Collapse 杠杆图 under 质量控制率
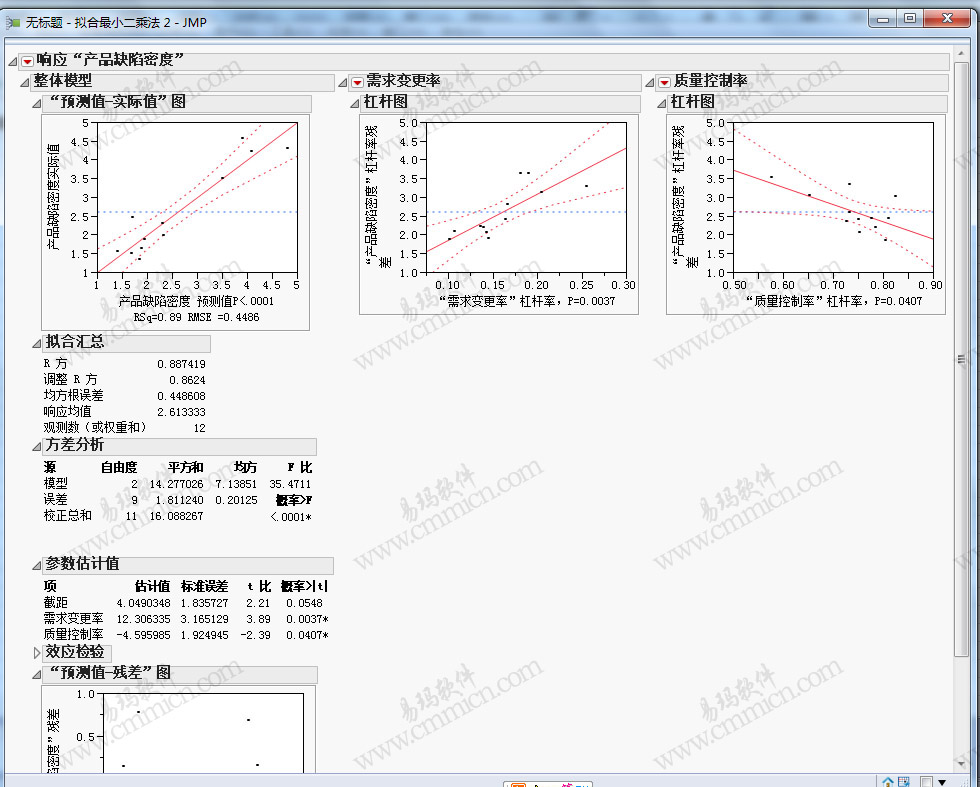Viewport: 980px width, 787px height. [662, 102]
